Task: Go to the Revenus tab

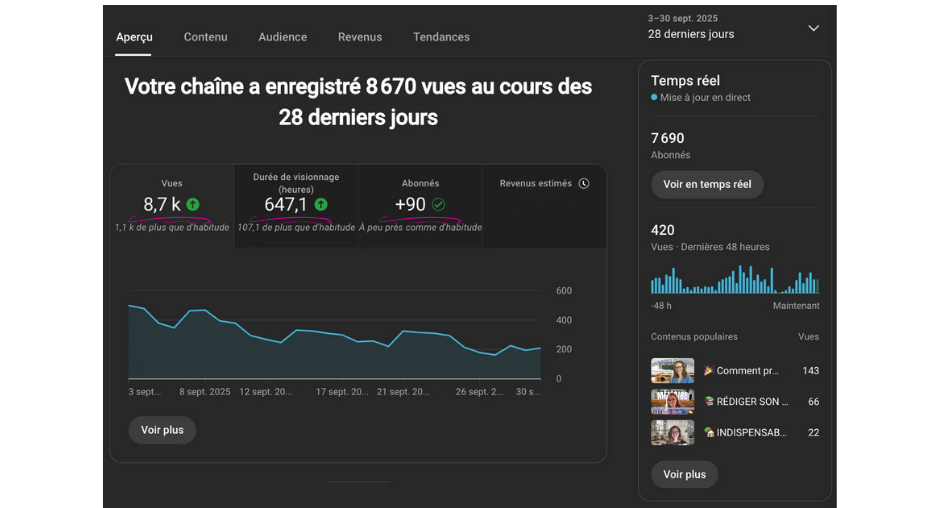Action: 360,37
